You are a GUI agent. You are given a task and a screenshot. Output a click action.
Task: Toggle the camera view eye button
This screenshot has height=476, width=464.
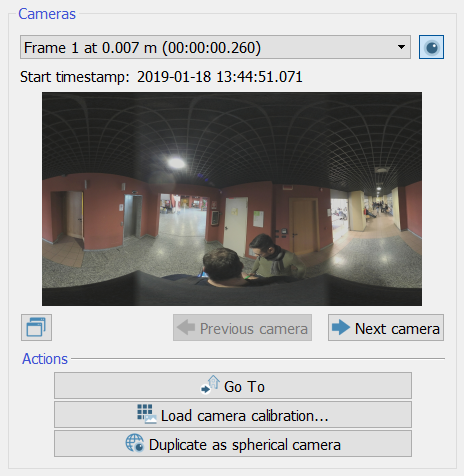[431, 47]
